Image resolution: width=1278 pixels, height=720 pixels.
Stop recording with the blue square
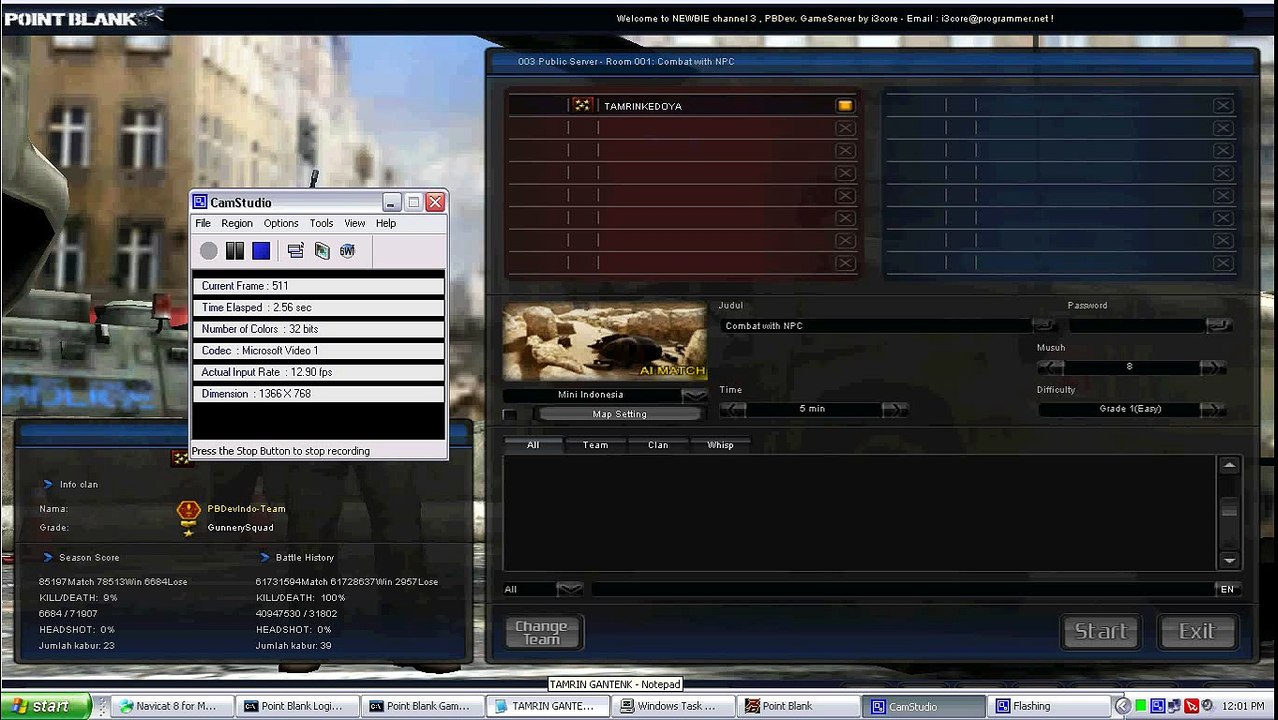(x=261, y=251)
